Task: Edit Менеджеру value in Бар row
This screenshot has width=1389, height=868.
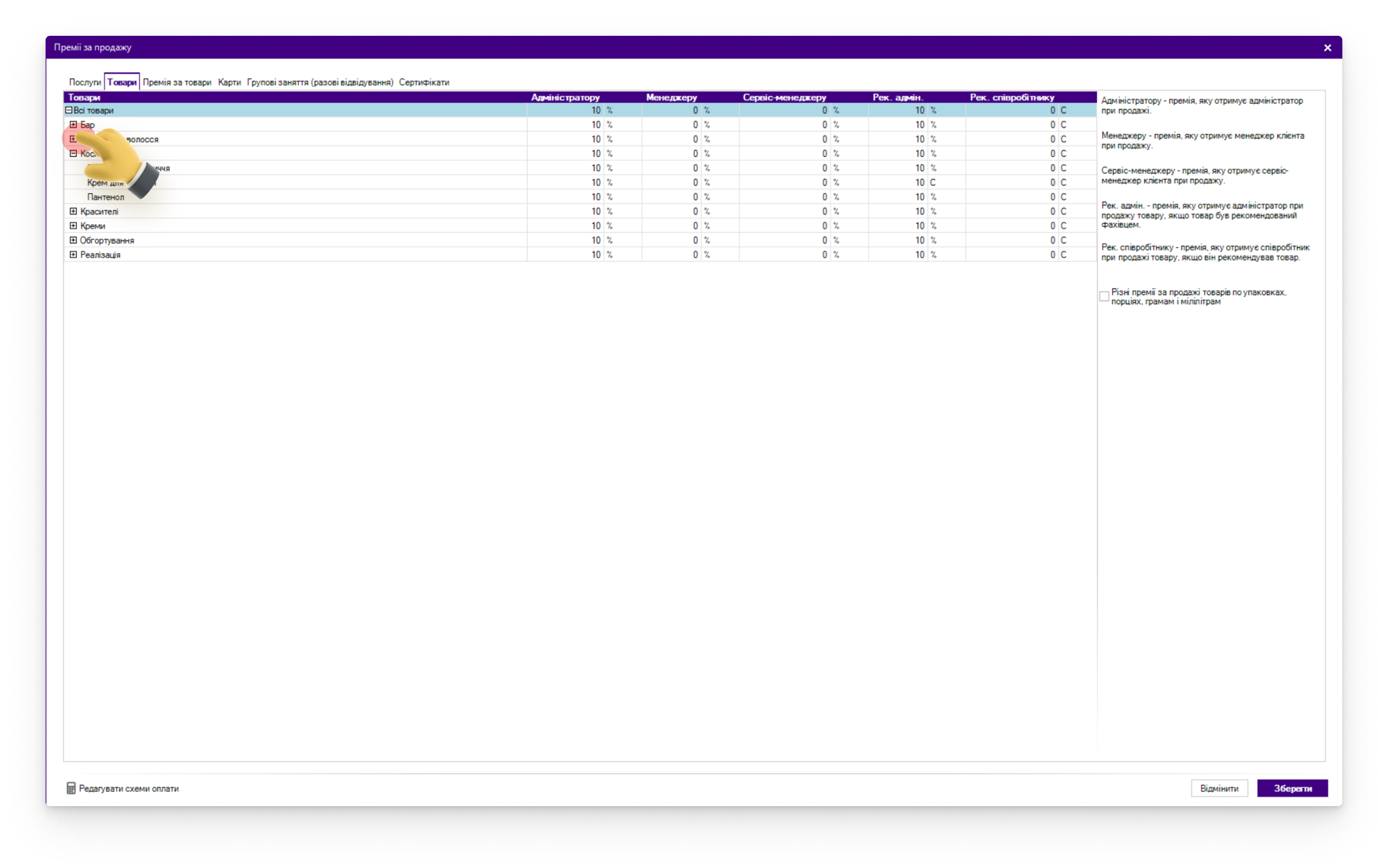Action: pos(671,125)
